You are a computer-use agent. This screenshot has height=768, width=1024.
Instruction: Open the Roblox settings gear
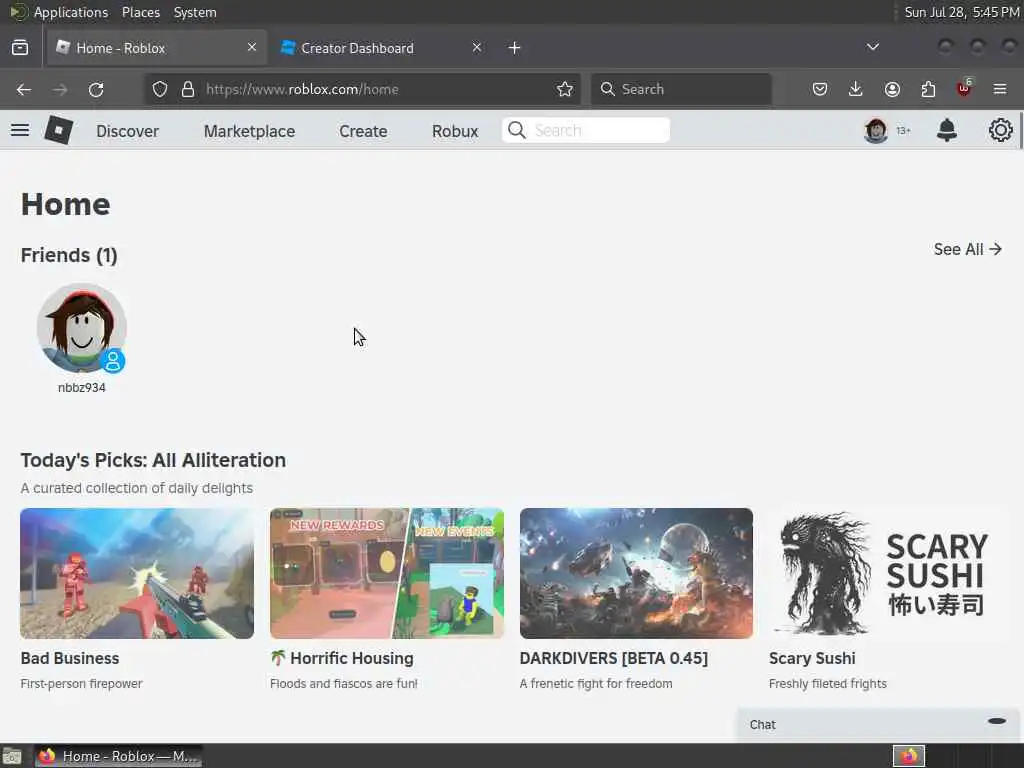coord(1000,131)
